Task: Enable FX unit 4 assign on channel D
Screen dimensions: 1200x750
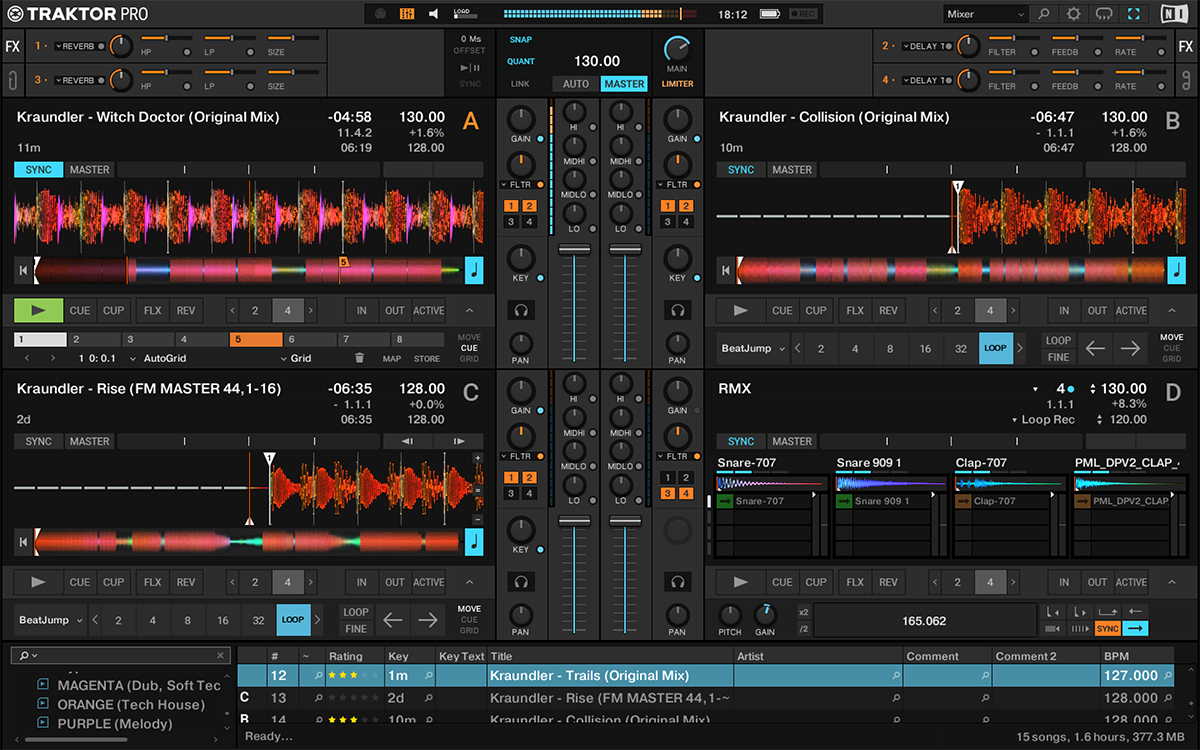Action: coord(685,493)
